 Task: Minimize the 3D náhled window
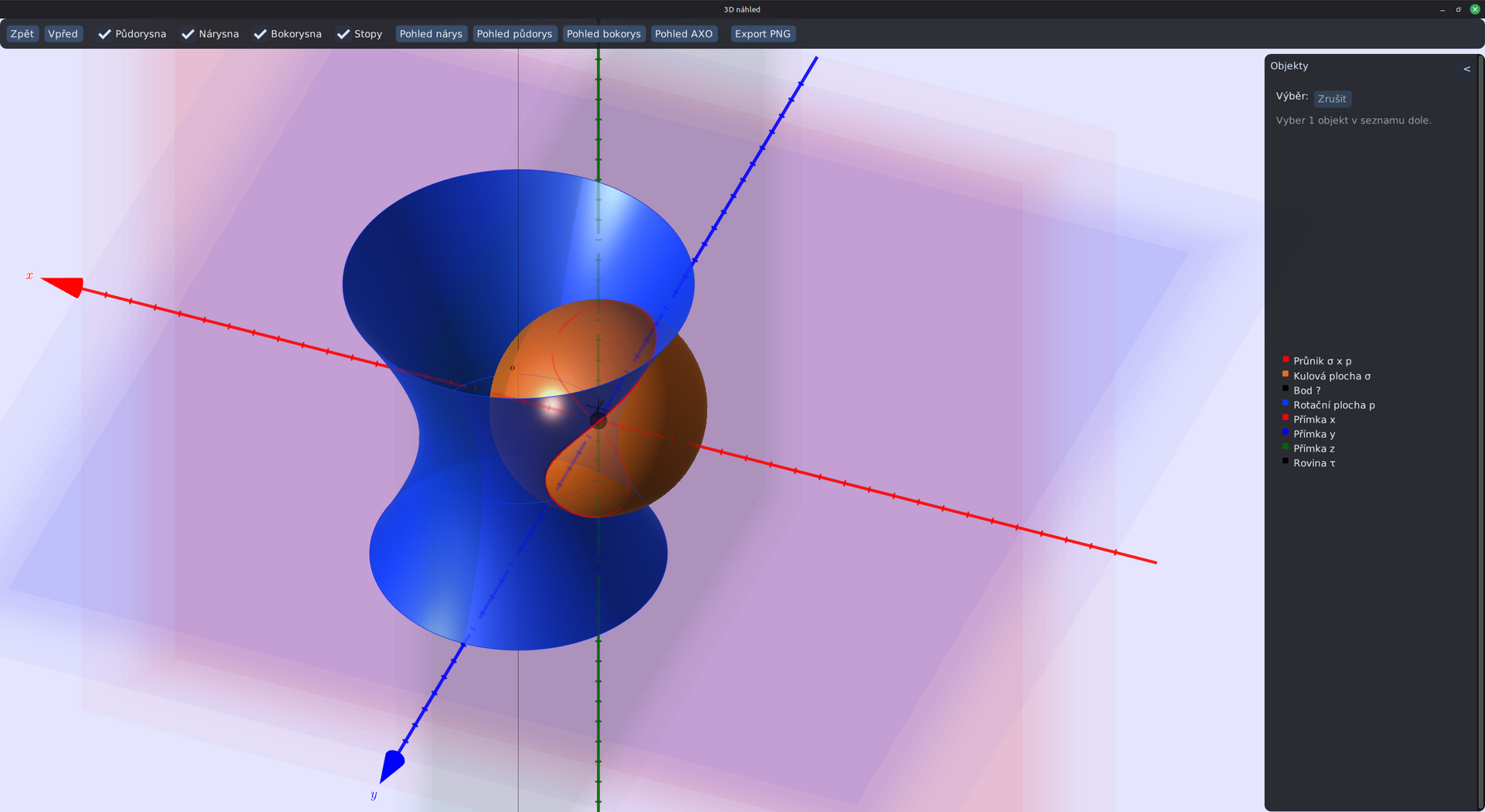[x=1442, y=9]
